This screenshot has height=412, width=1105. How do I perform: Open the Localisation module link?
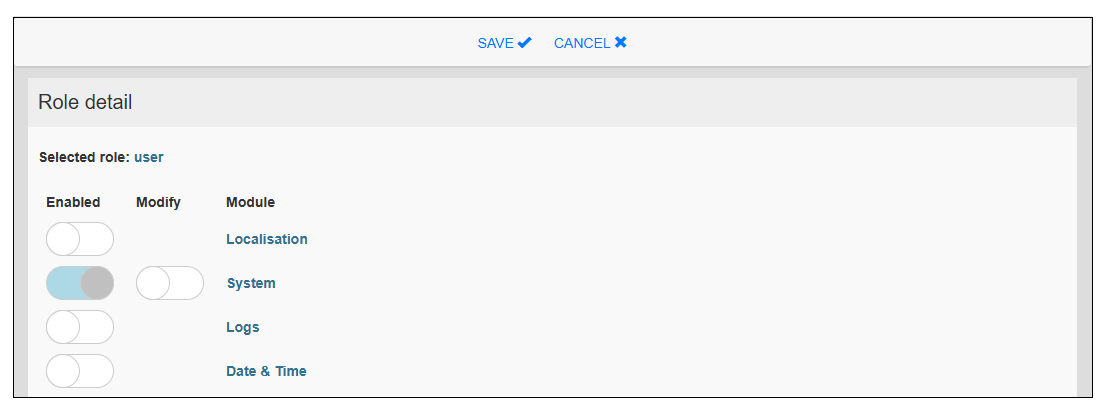pyautogui.click(x=267, y=239)
